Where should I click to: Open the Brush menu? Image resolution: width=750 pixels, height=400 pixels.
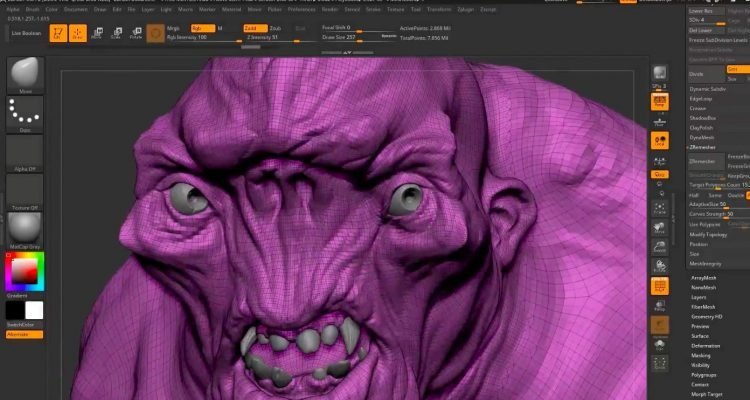coord(33,9)
